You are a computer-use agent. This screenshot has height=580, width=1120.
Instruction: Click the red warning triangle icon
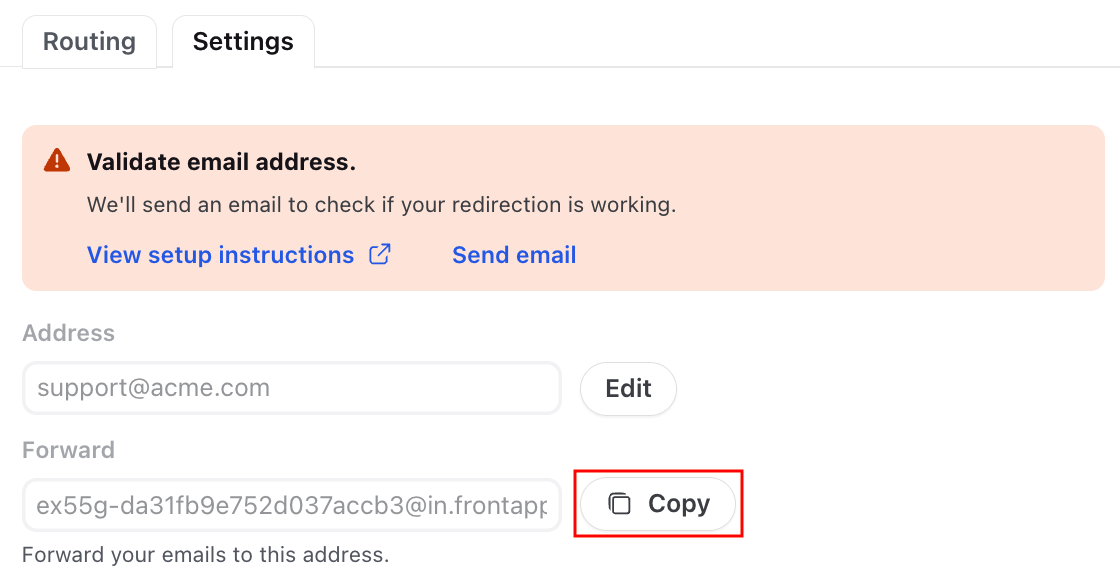(x=57, y=161)
